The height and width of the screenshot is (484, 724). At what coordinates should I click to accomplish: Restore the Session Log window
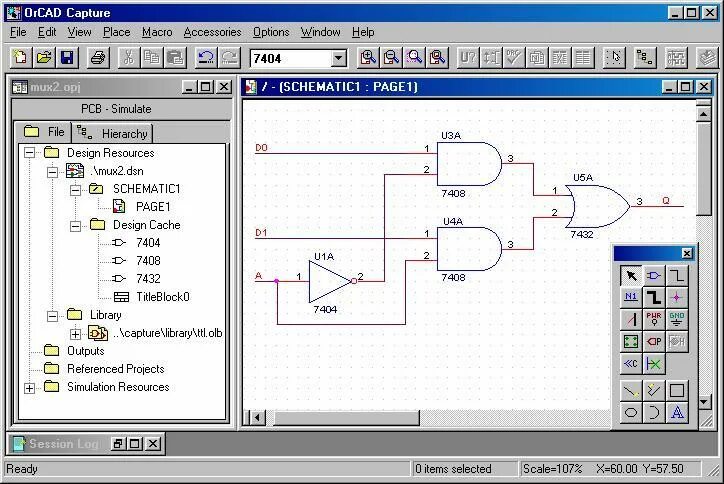[x=117, y=444]
